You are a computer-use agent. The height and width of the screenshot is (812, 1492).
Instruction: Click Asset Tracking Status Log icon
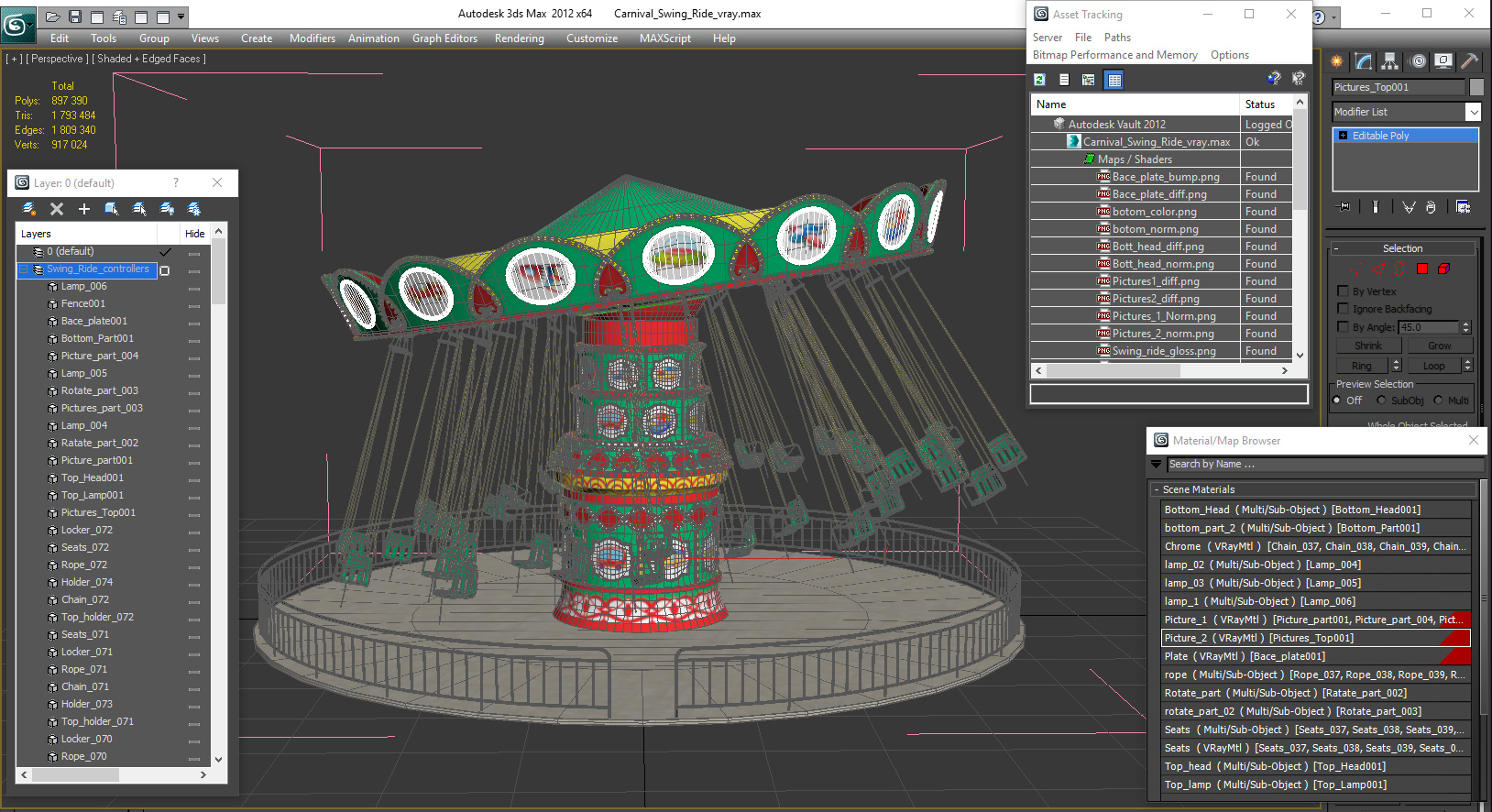coord(1064,80)
